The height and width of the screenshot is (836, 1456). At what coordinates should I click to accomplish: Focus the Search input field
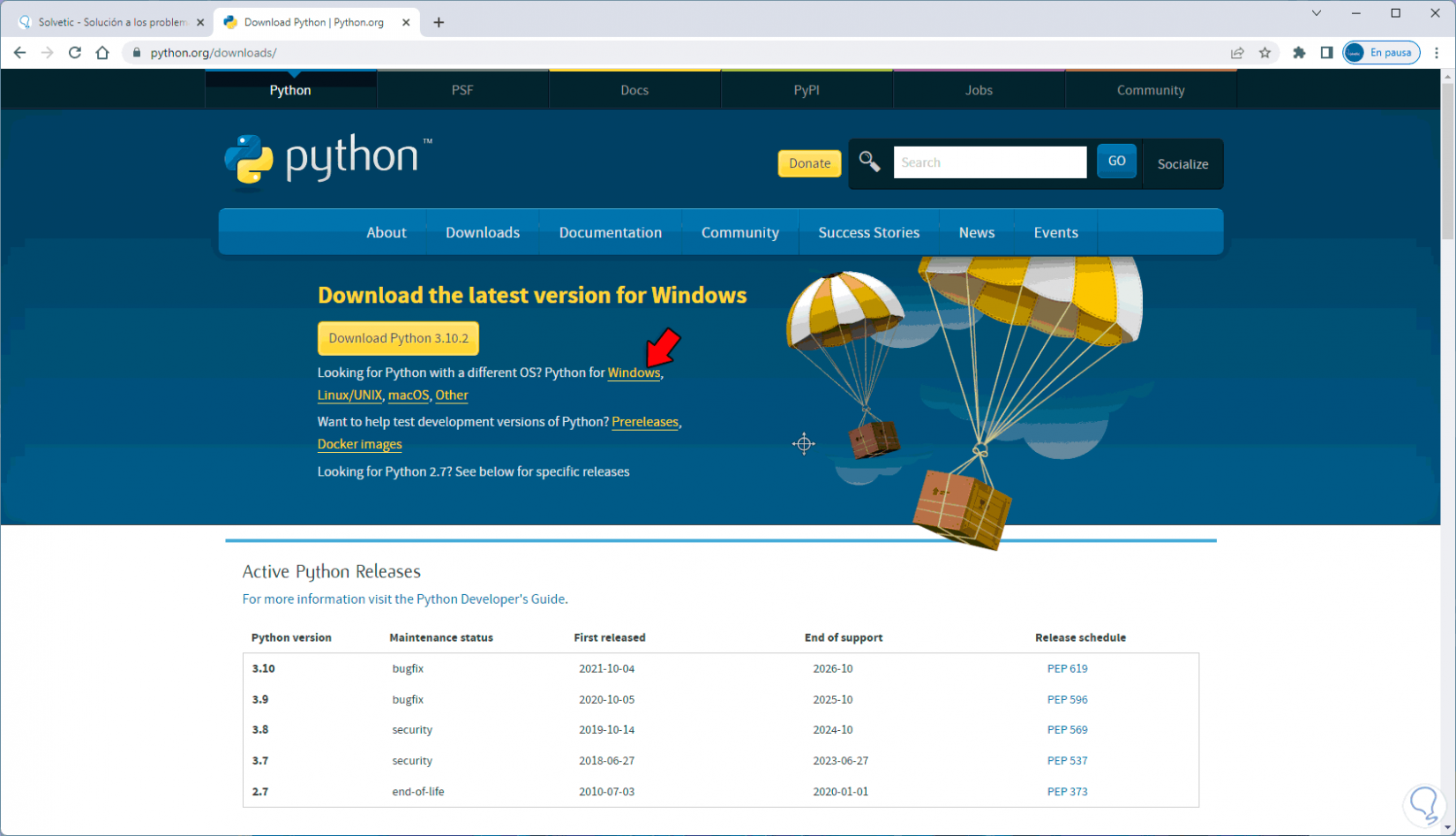[990, 162]
